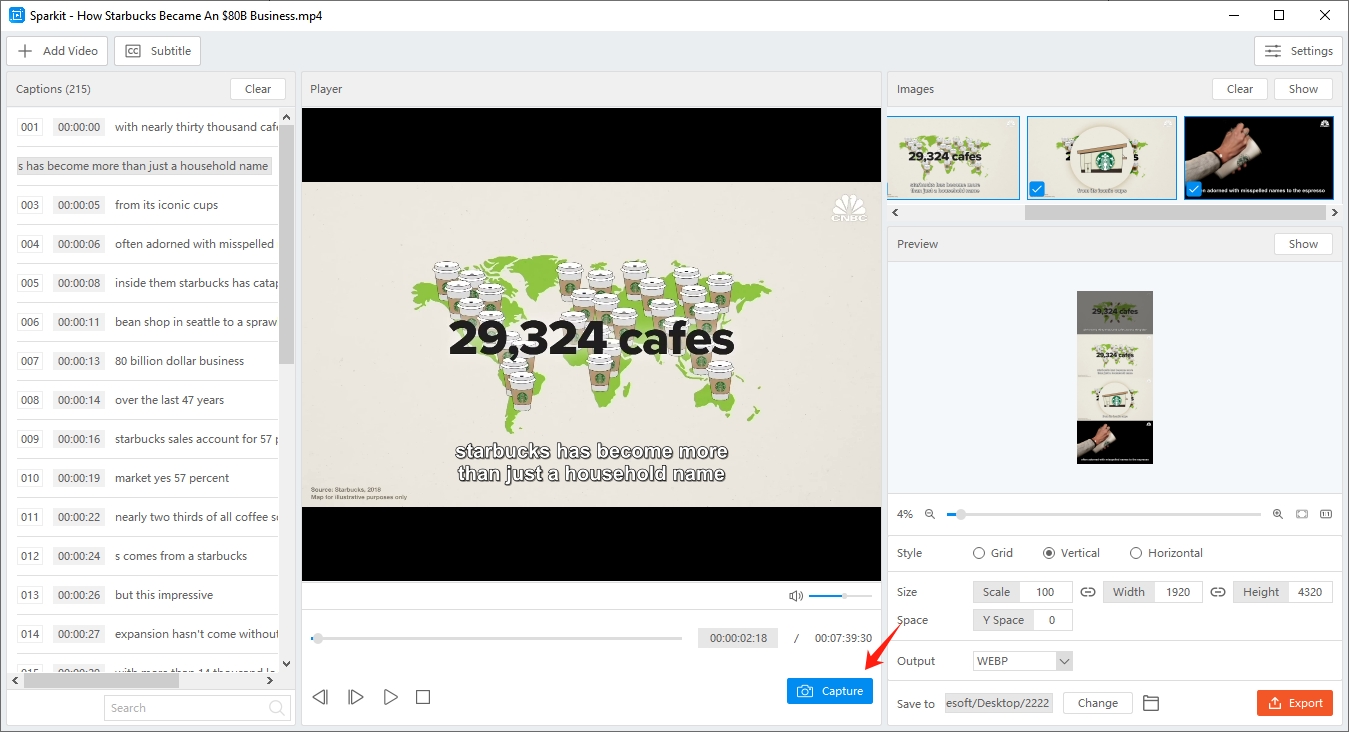The image size is (1349, 732).
Task: Select the previous frame step icon
Action: pyautogui.click(x=320, y=697)
